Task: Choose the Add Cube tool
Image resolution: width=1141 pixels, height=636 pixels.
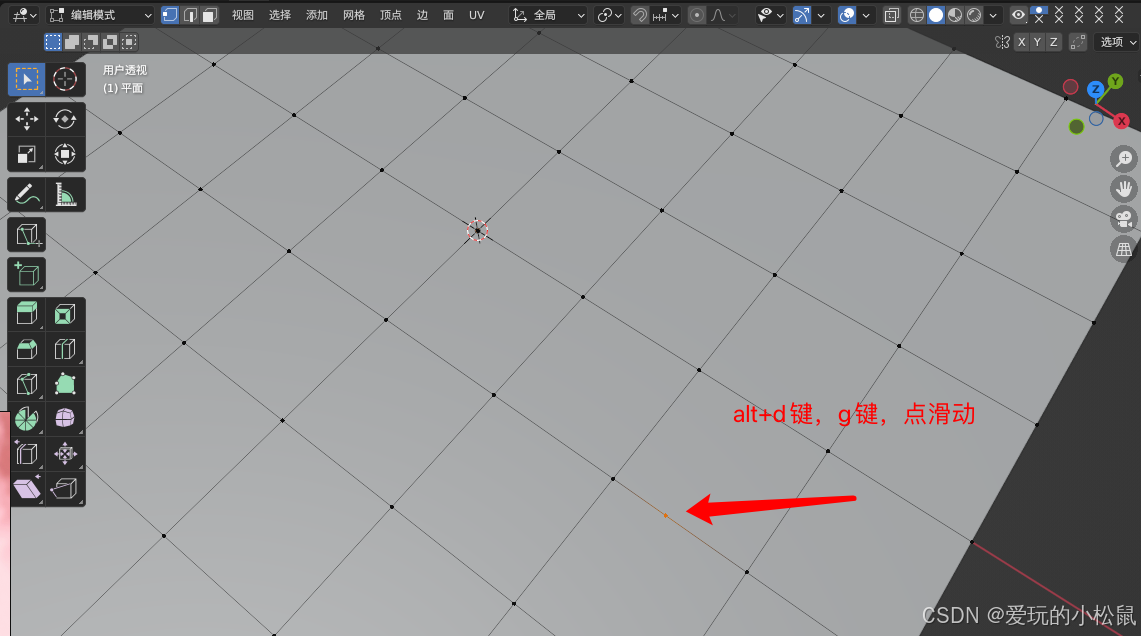Action: (x=27, y=274)
